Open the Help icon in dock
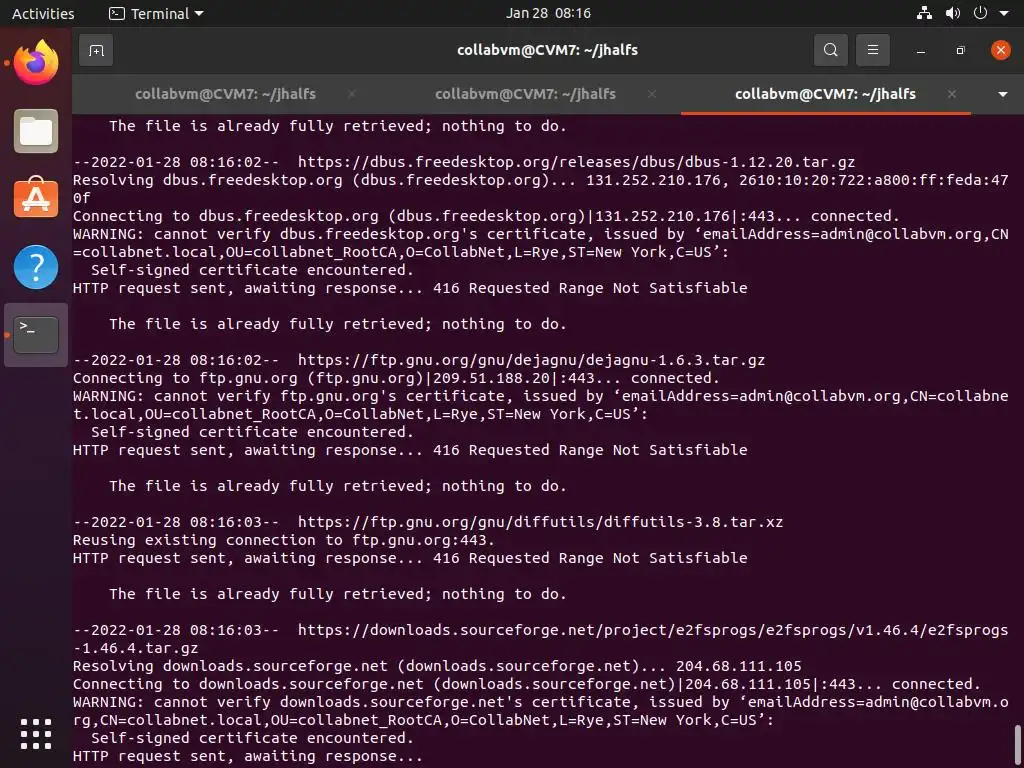The width and height of the screenshot is (1024, 768). coord(36,266)
